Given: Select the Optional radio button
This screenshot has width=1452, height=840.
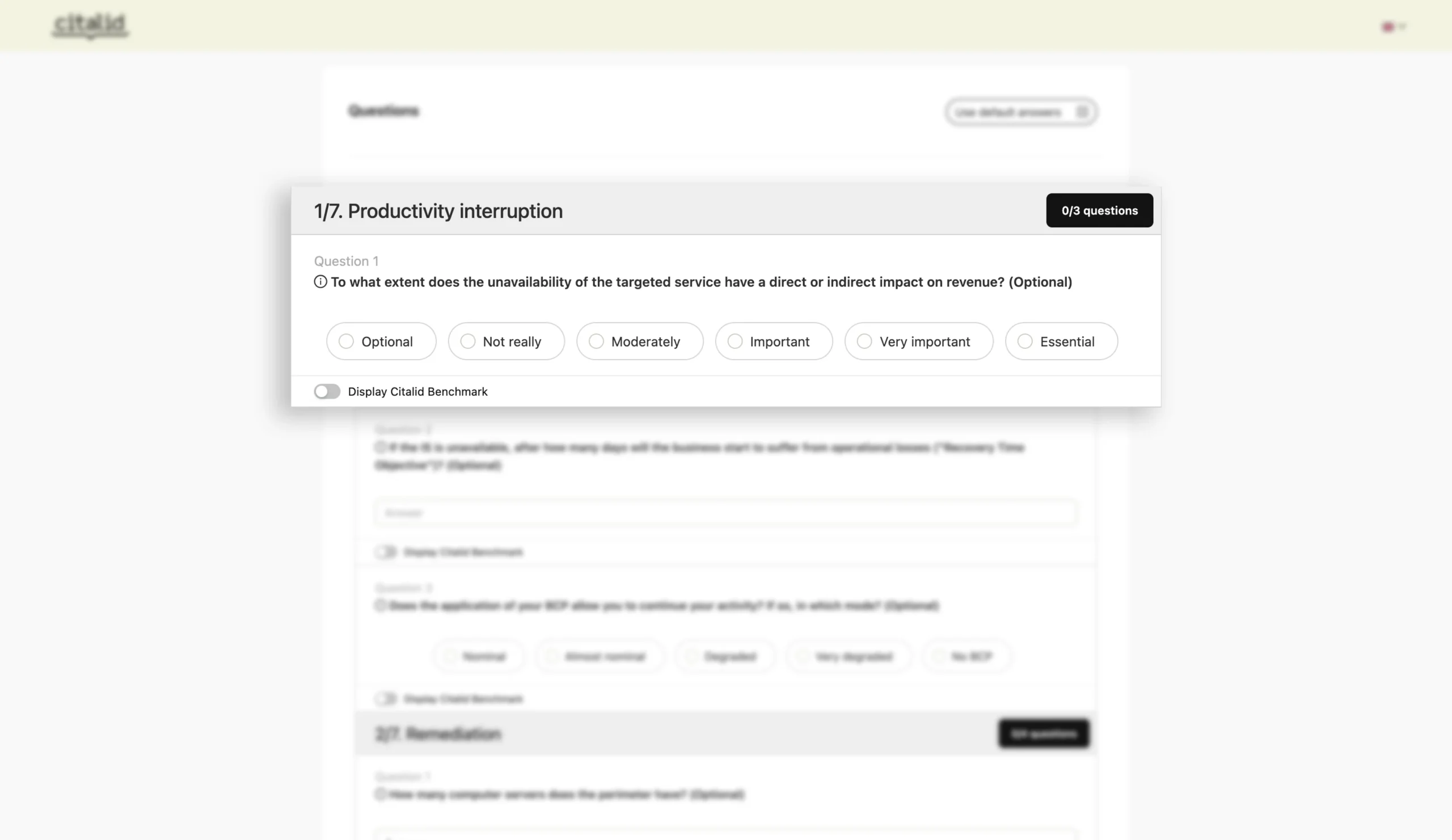Looking at the screenshot, I should tap(345, 340).
